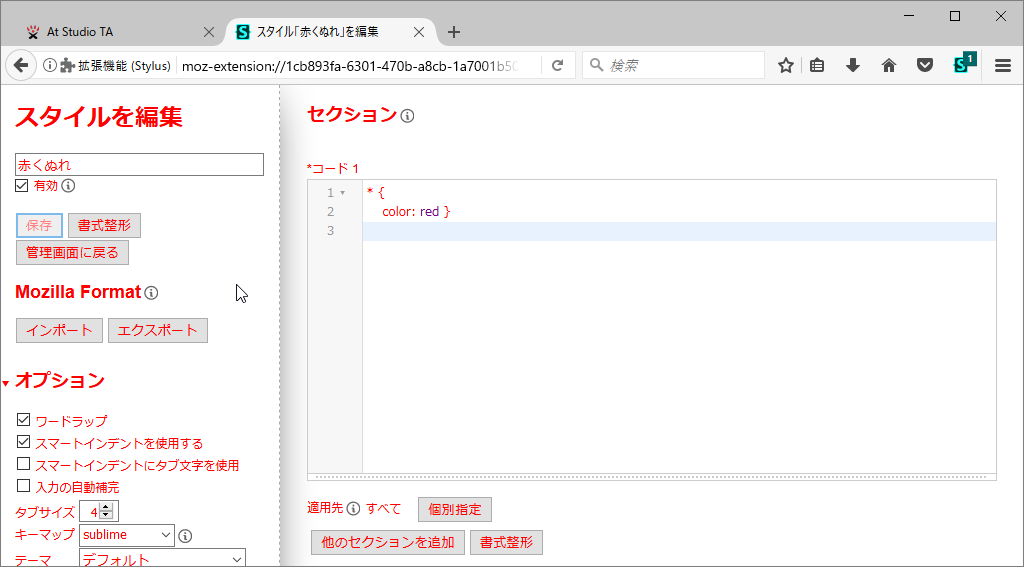Viewport: 1024px width, 567px height.
Task: Click the info icon beside セクション heading
Action: [x=407, y=116]
